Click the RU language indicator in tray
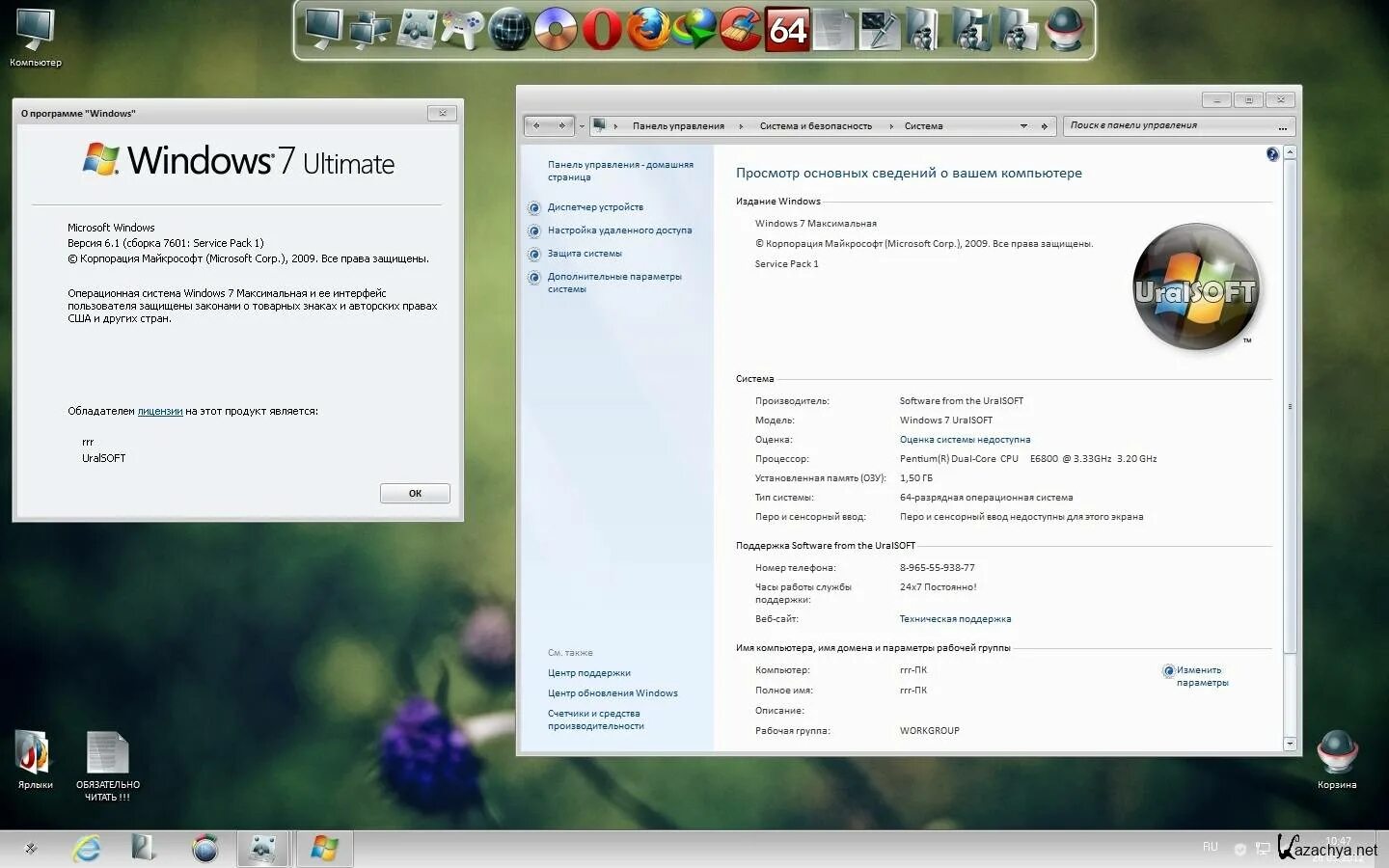 pyautogui.click(x=1211, y=847)
